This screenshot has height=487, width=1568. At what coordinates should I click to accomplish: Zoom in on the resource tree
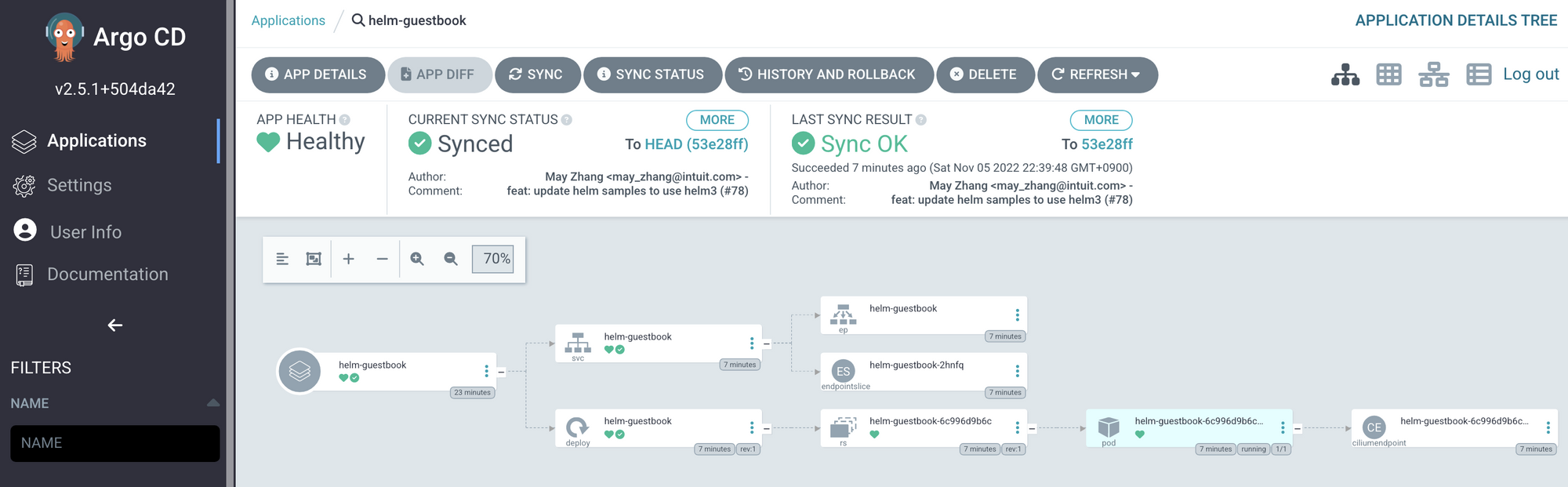(417, 259)
